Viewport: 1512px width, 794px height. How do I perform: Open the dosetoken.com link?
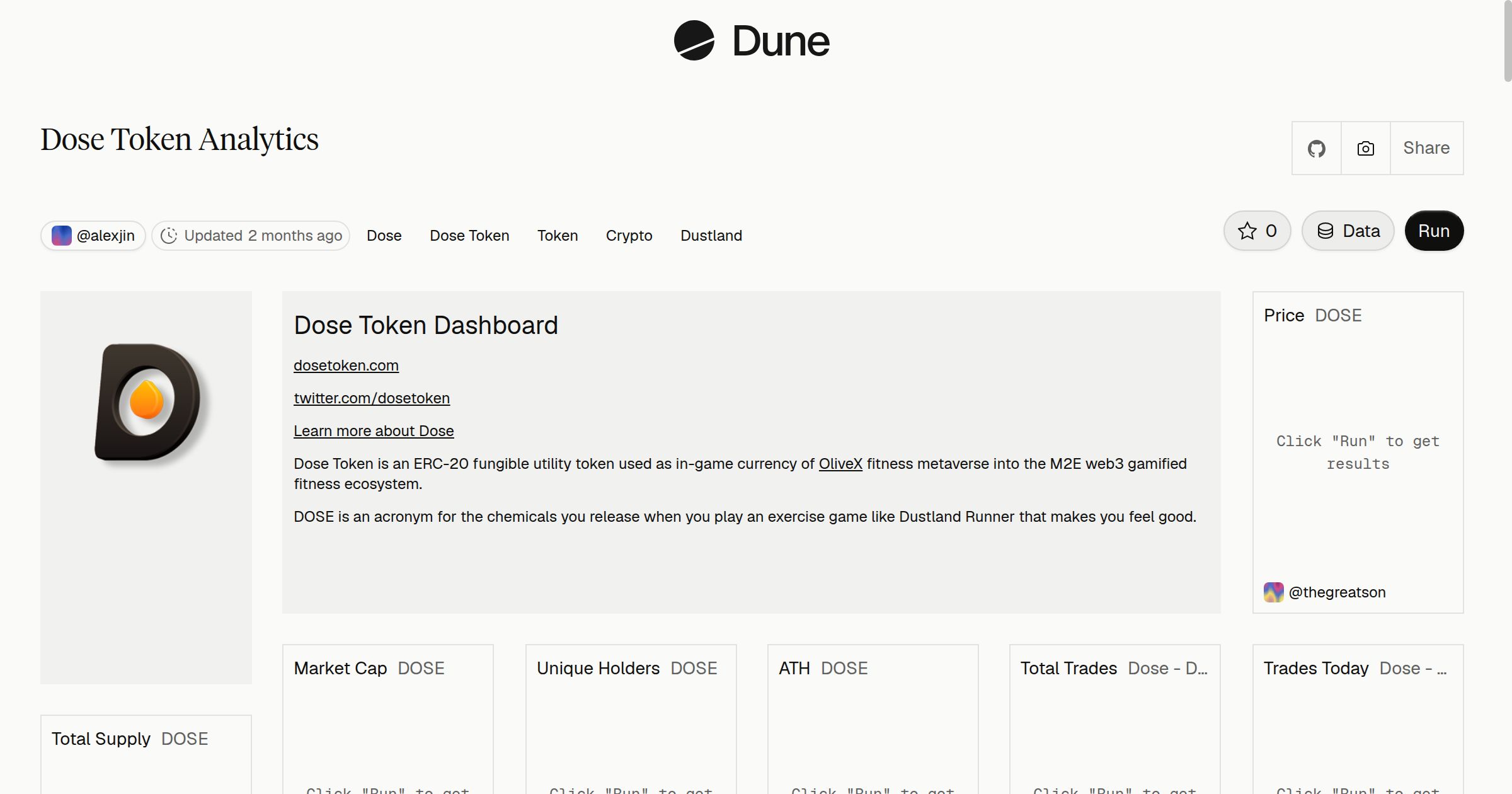(346, 365)
